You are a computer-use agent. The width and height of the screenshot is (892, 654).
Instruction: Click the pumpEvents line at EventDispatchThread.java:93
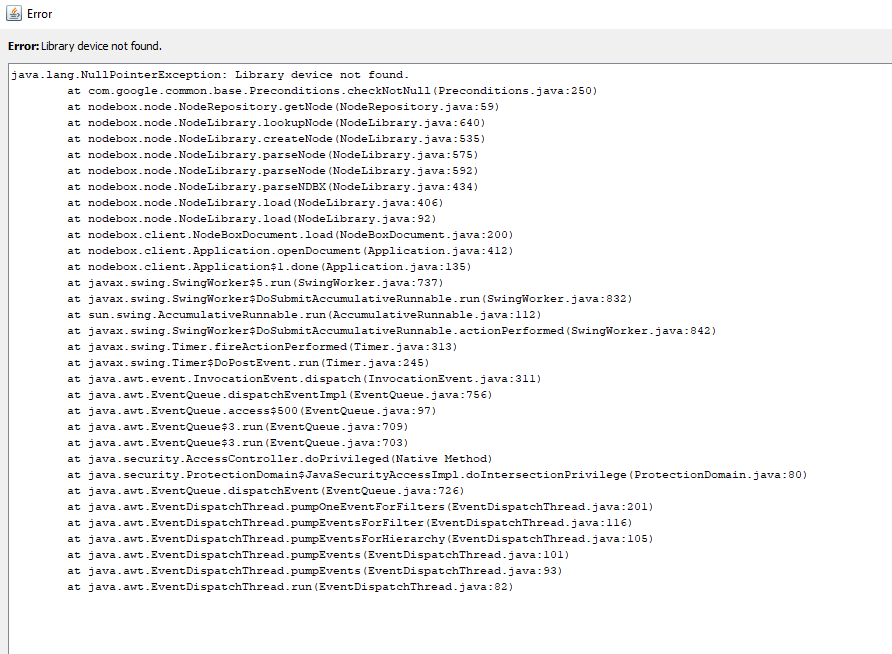315,570
